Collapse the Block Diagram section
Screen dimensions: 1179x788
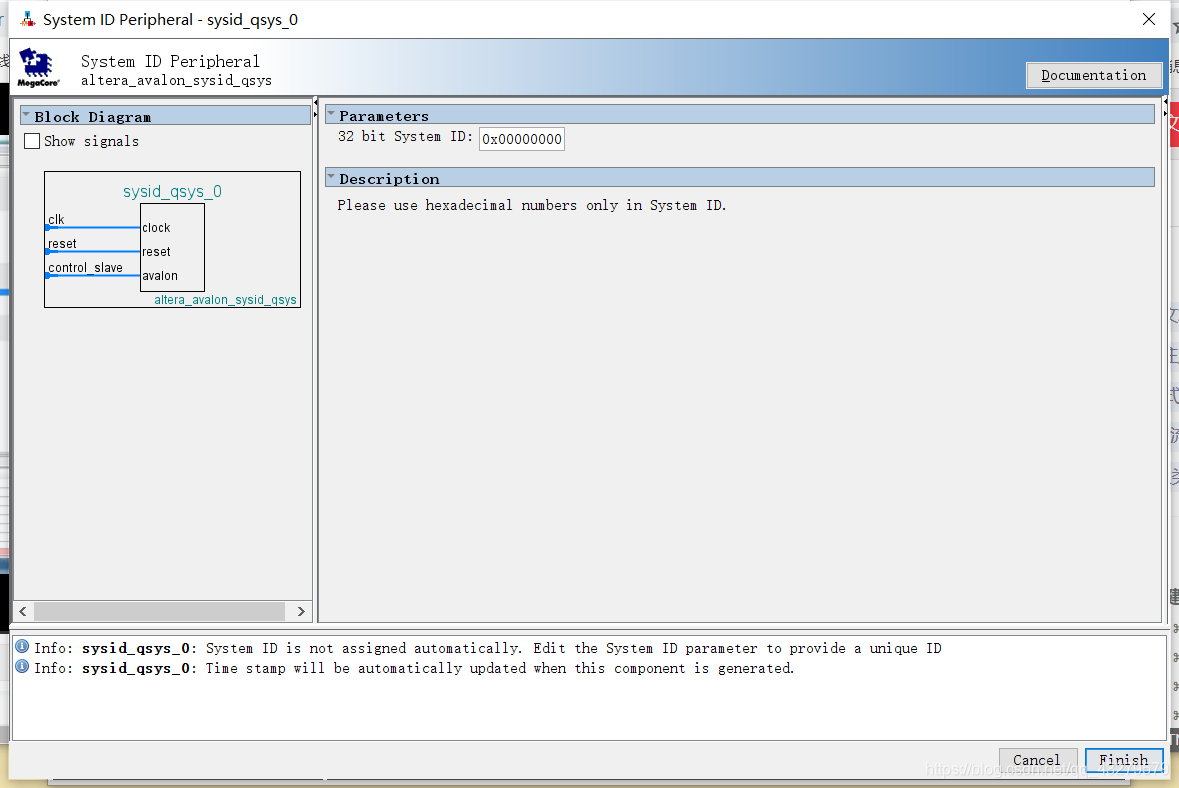(26, 116)
